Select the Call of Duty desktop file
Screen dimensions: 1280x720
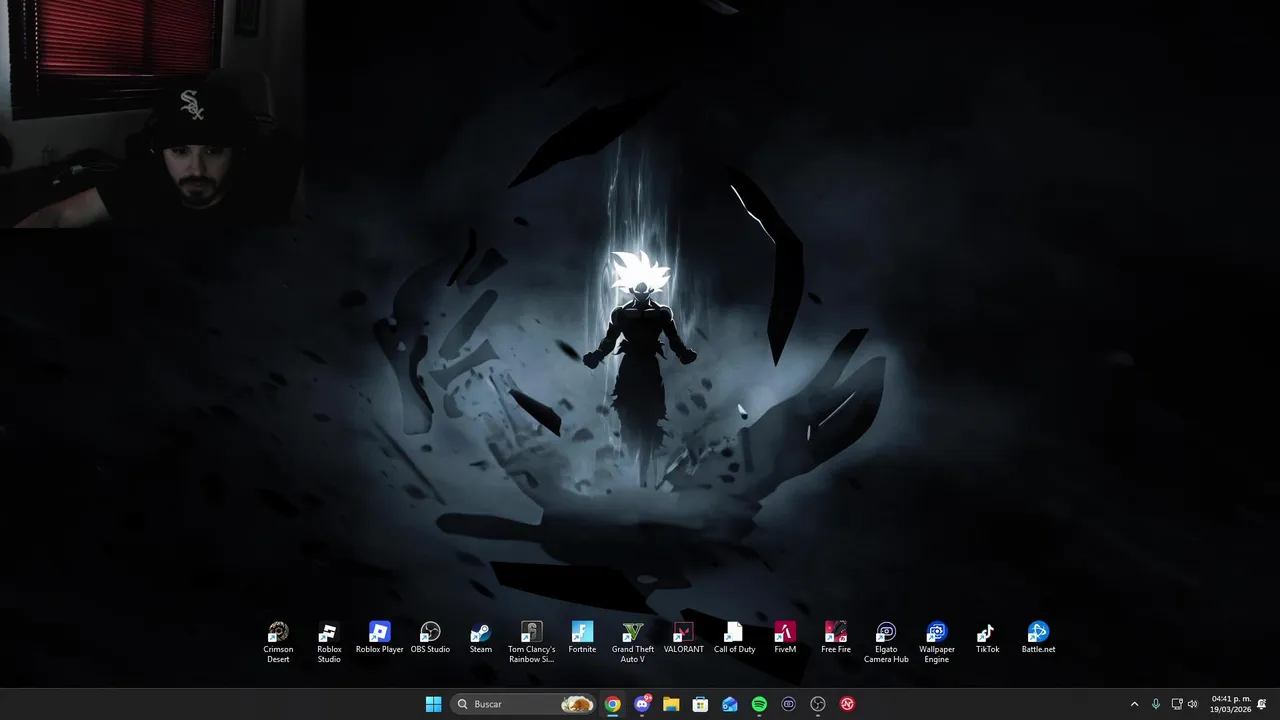(x=734, y=637)
